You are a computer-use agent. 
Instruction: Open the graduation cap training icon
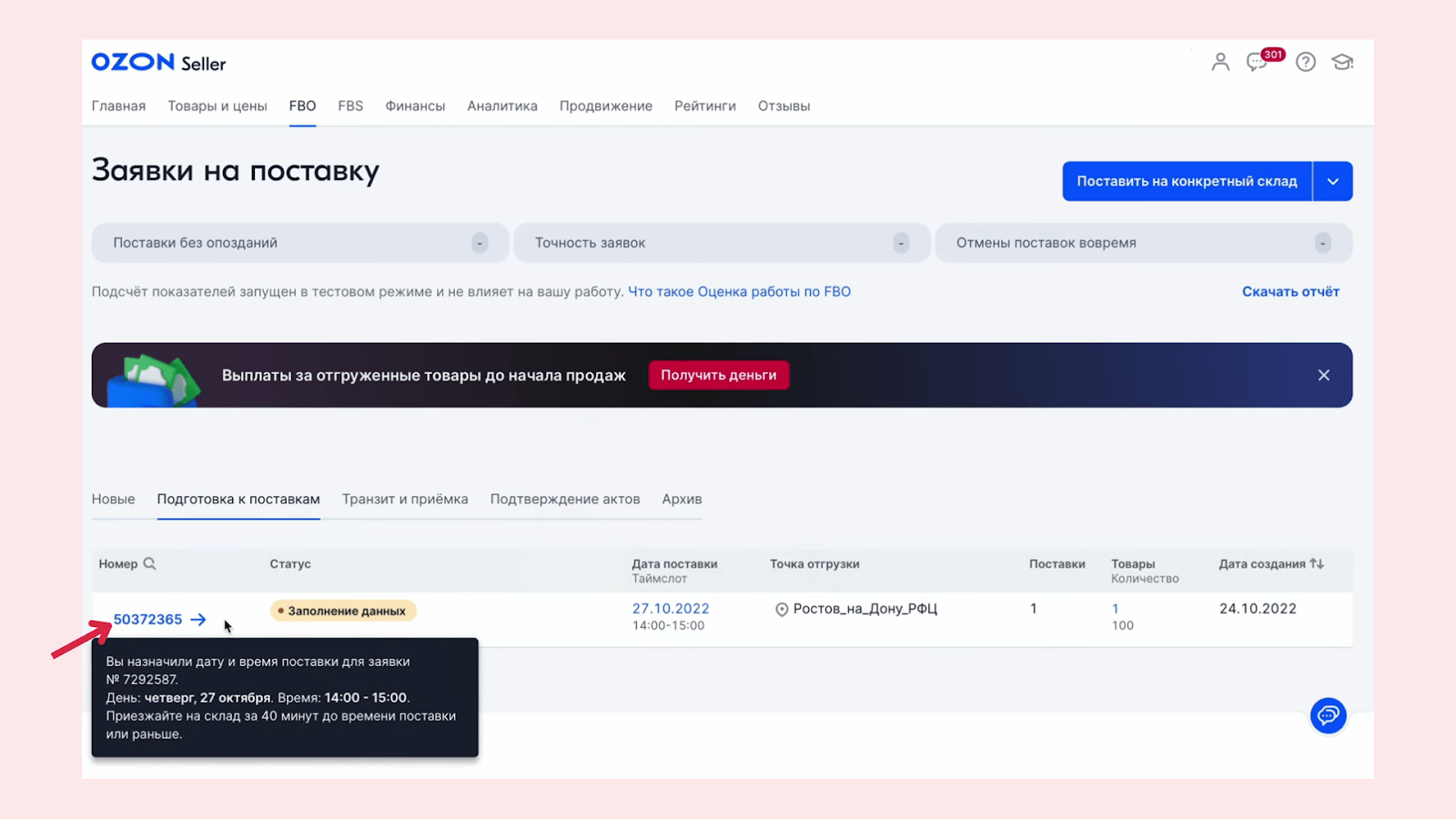[1342, 62]
